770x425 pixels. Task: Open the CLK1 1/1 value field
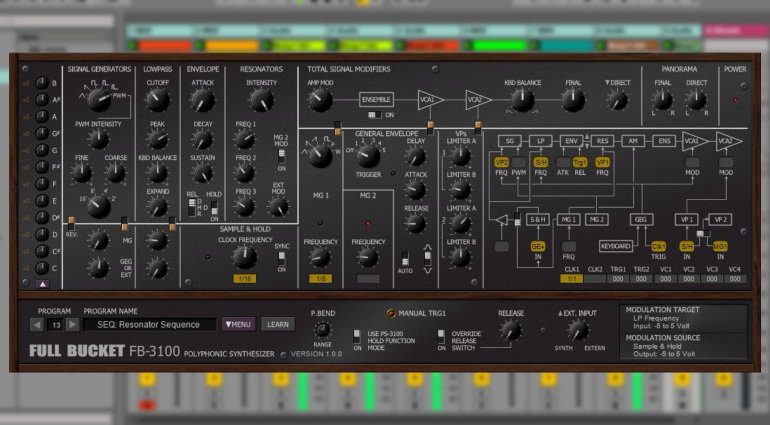point(572,279)
